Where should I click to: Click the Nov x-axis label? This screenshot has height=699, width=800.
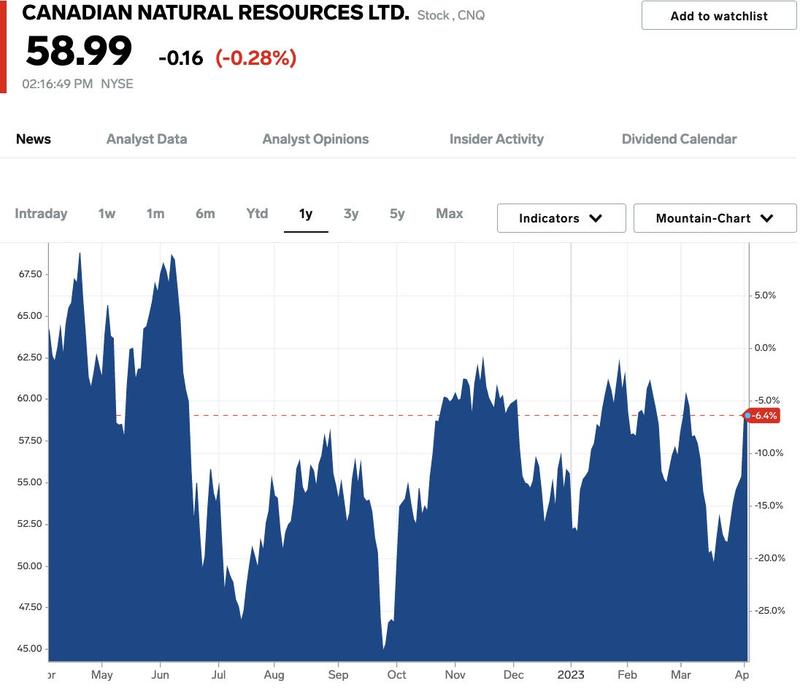pyautogui.click(x=455, y=675)
